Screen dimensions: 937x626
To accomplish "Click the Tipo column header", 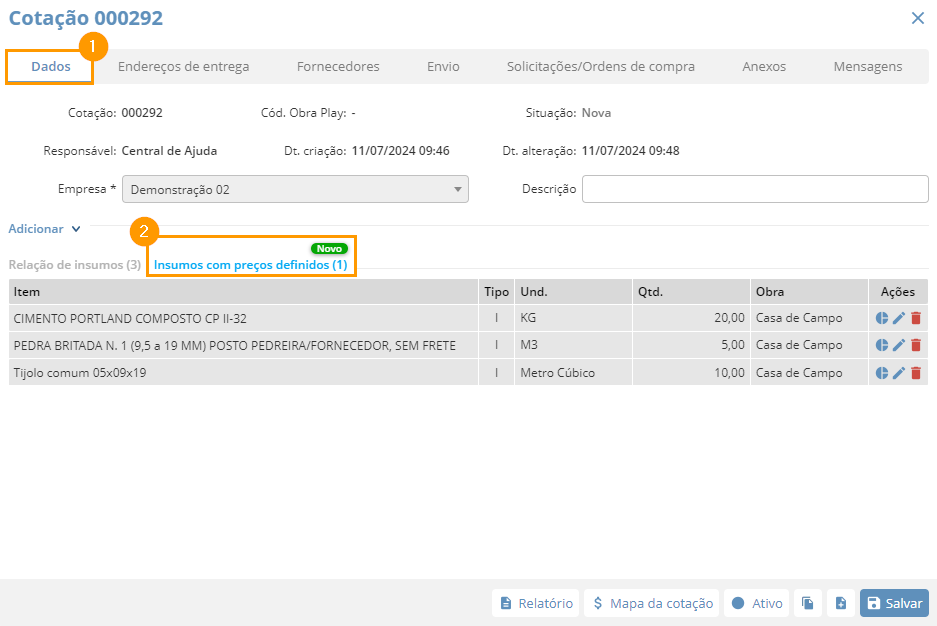I will pos(497,292).
